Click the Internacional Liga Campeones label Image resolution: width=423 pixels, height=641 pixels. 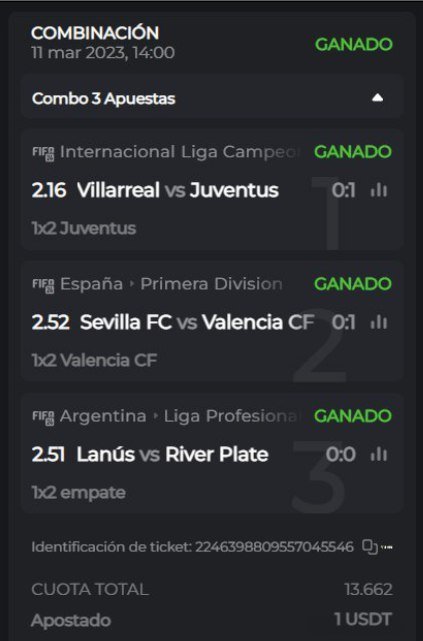coord(180,152)
